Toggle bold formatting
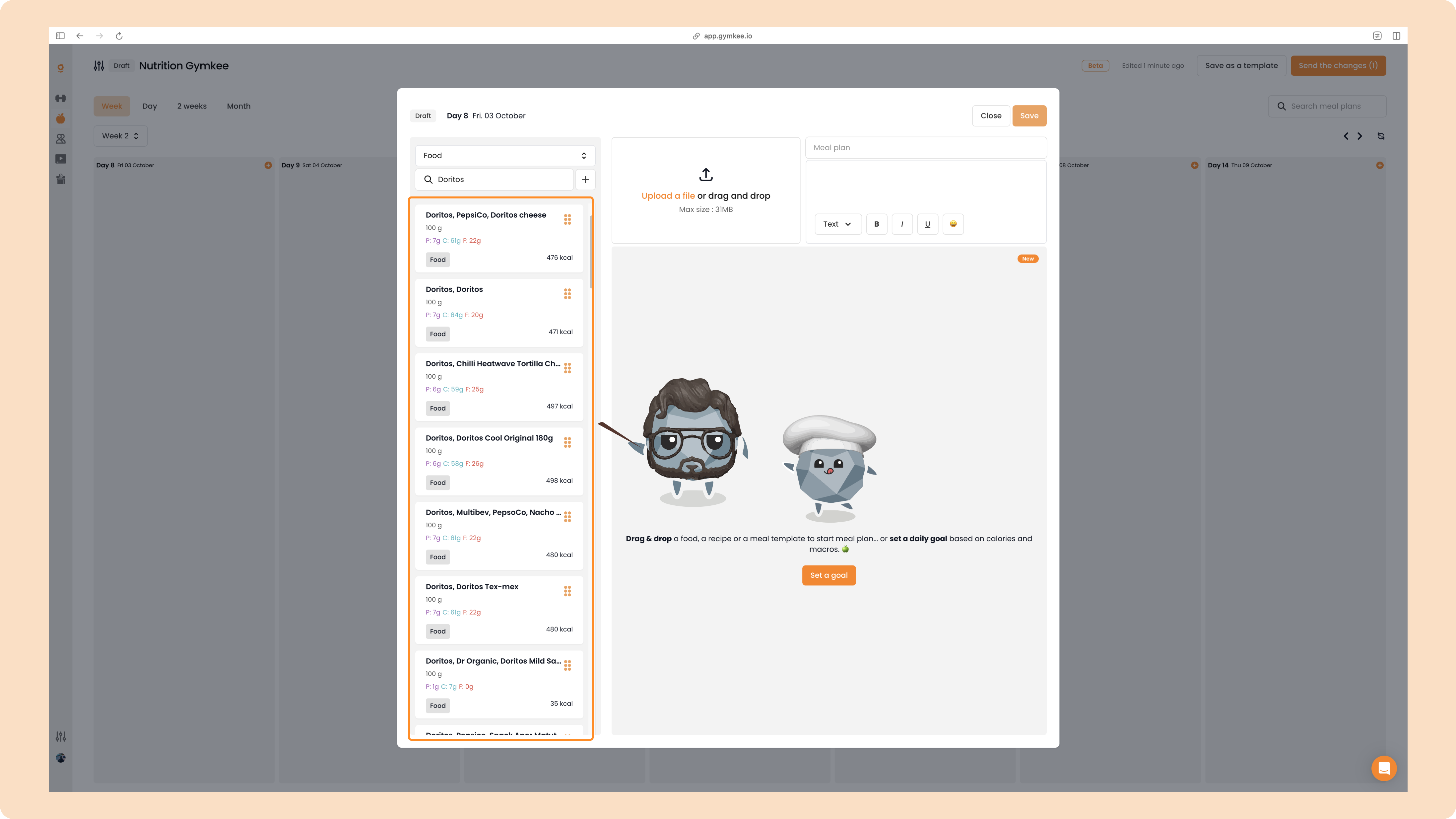This screenshot has height=819, width=1456. pyautogui.click(x=877, y=224)
